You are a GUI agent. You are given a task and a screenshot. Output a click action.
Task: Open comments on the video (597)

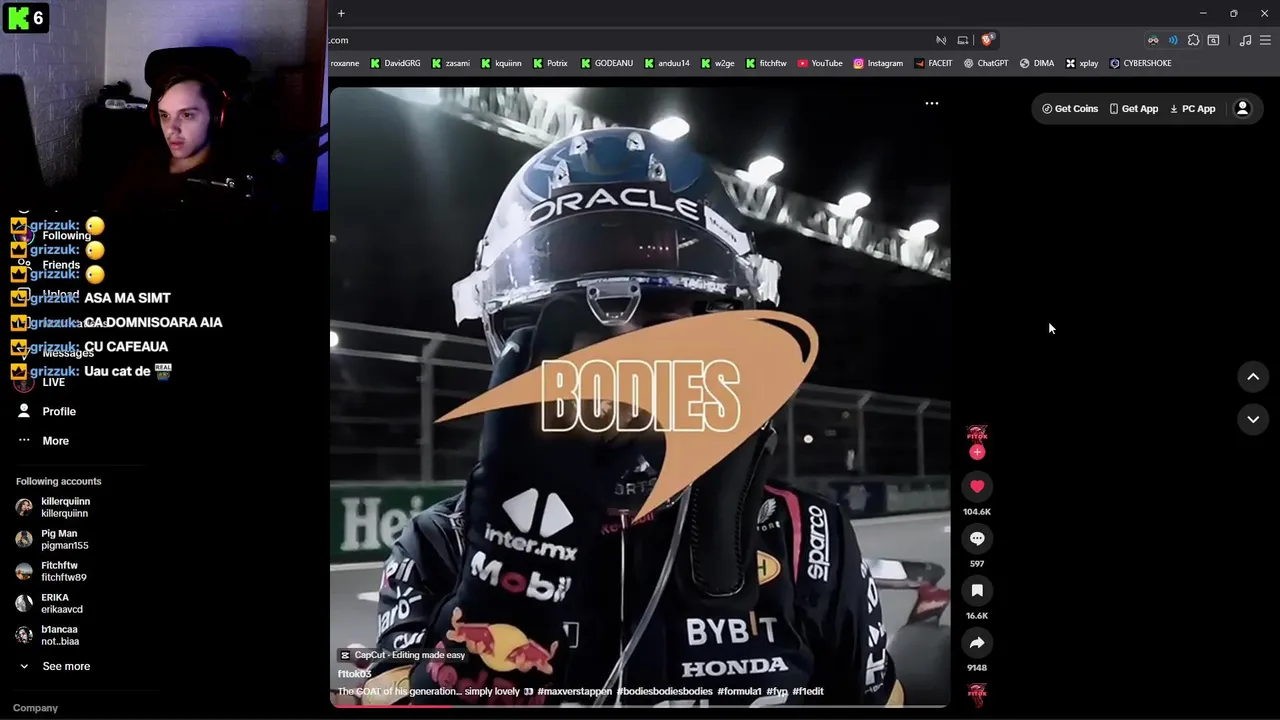(977, 538)
